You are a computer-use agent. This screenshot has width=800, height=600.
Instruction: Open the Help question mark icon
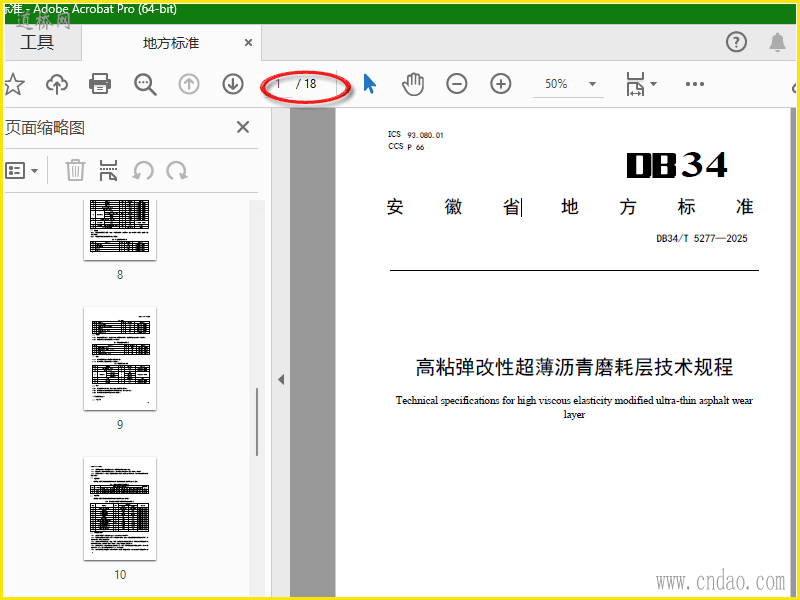(x=736, y=42)
